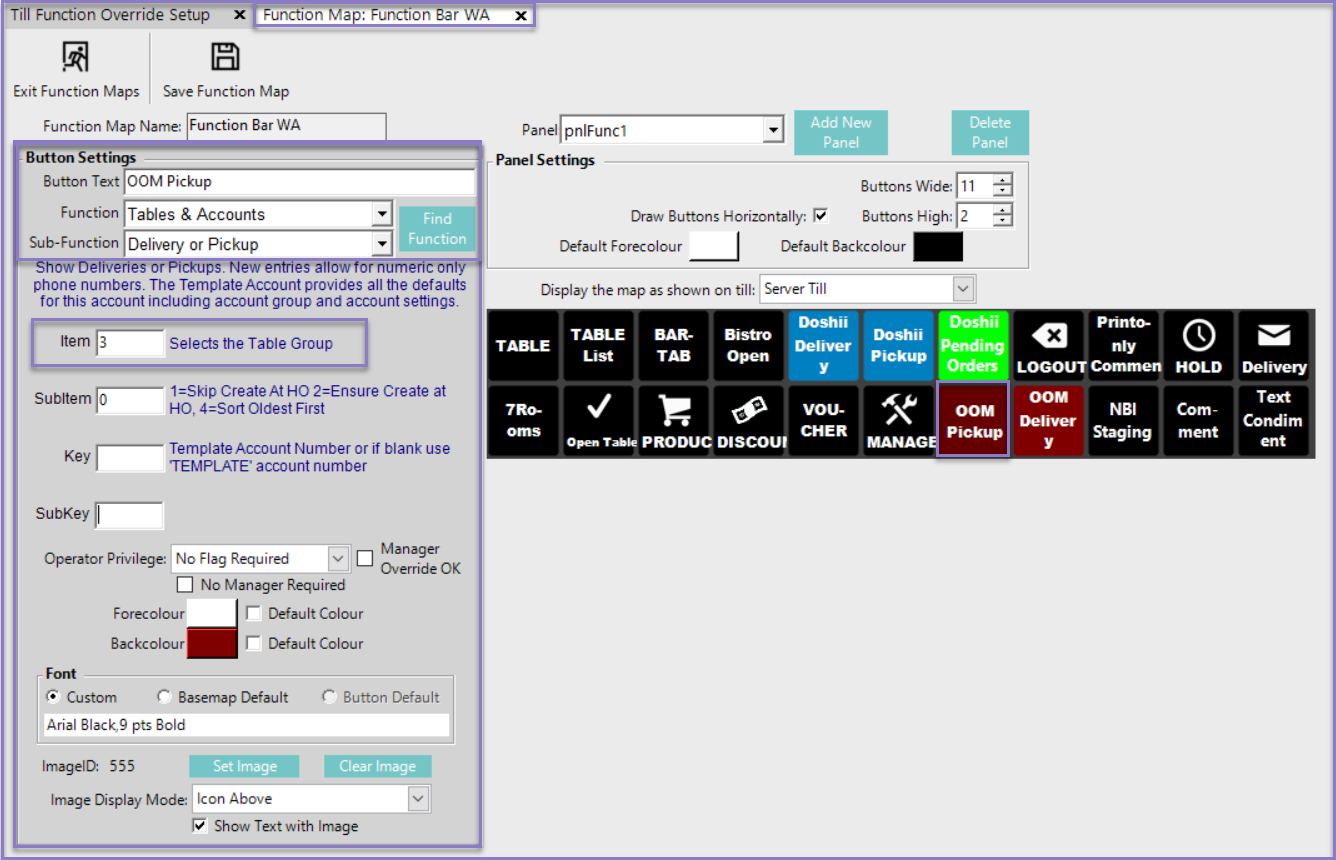This screenshot has width=1336, height=860.
Task: Click the Save Function Map icon
Action: click(225, 58)
